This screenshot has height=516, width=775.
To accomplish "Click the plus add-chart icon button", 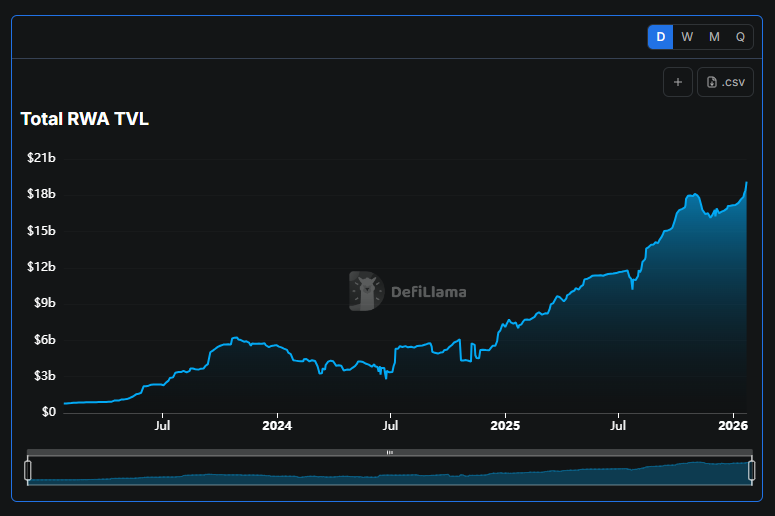I will [x=678, y=82].
